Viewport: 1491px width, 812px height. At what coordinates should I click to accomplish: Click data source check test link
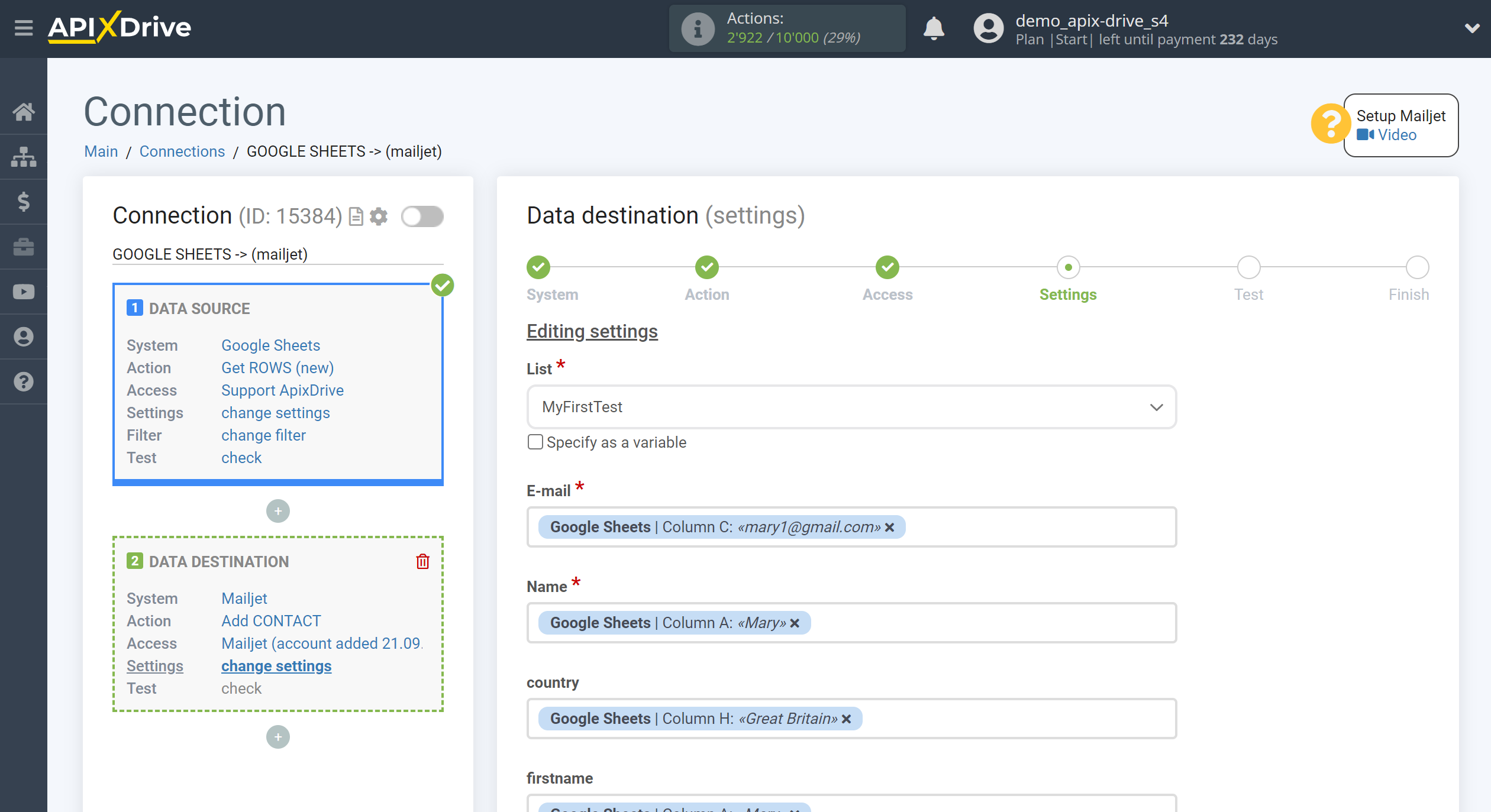click(241, 458)
